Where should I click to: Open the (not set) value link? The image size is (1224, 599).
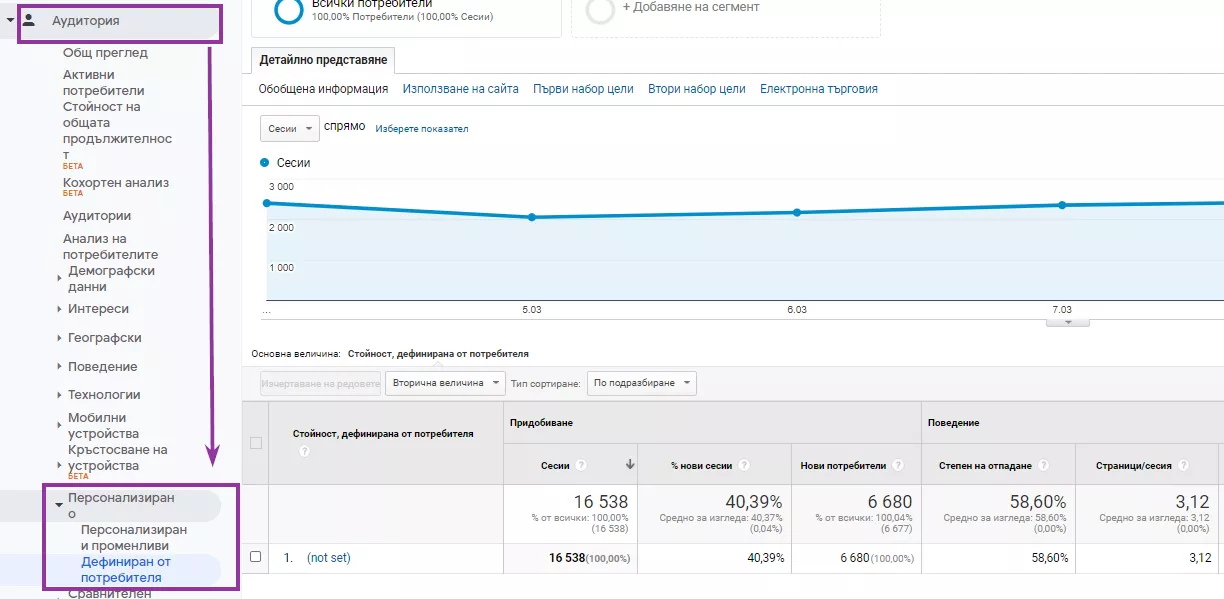coord(328,558)
